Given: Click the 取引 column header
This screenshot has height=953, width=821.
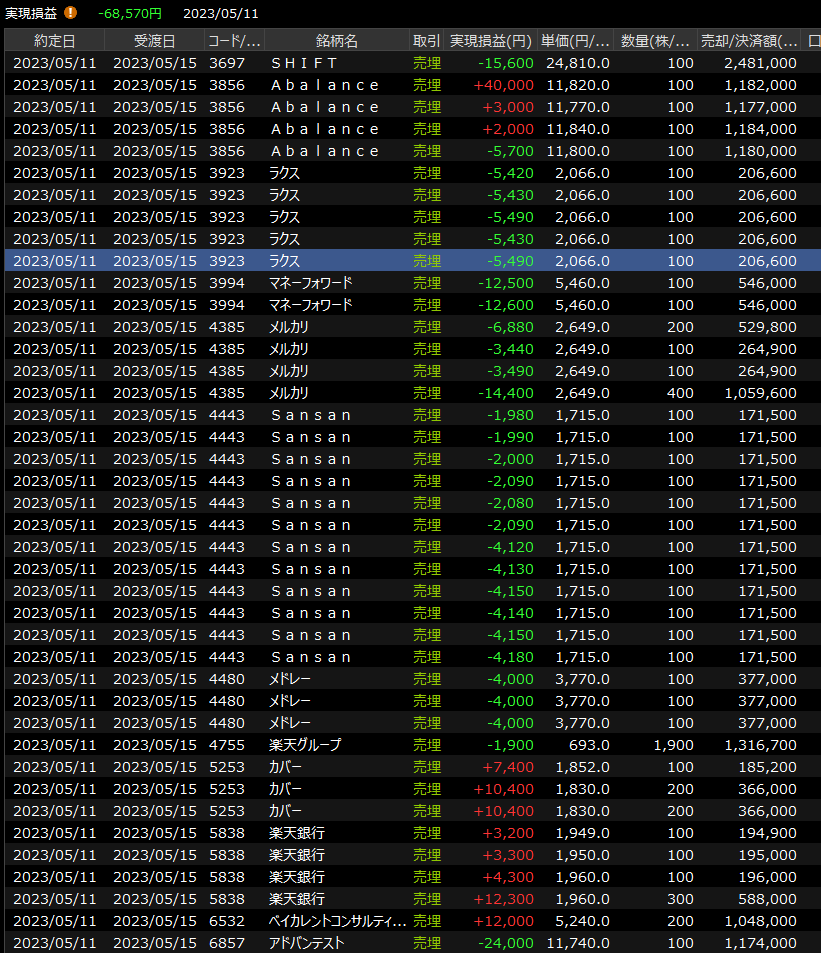Looking at the screenshot, I should click(x=426, y=41).
